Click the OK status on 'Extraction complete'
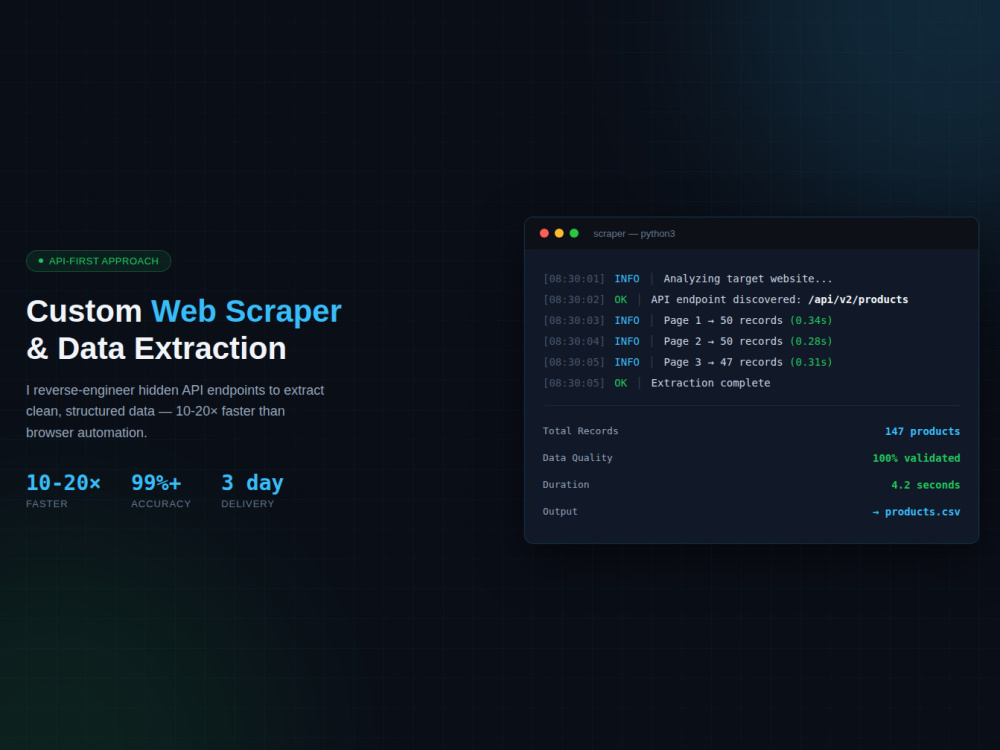Screen dimensions: 1000x750 [x=621, y=383]
